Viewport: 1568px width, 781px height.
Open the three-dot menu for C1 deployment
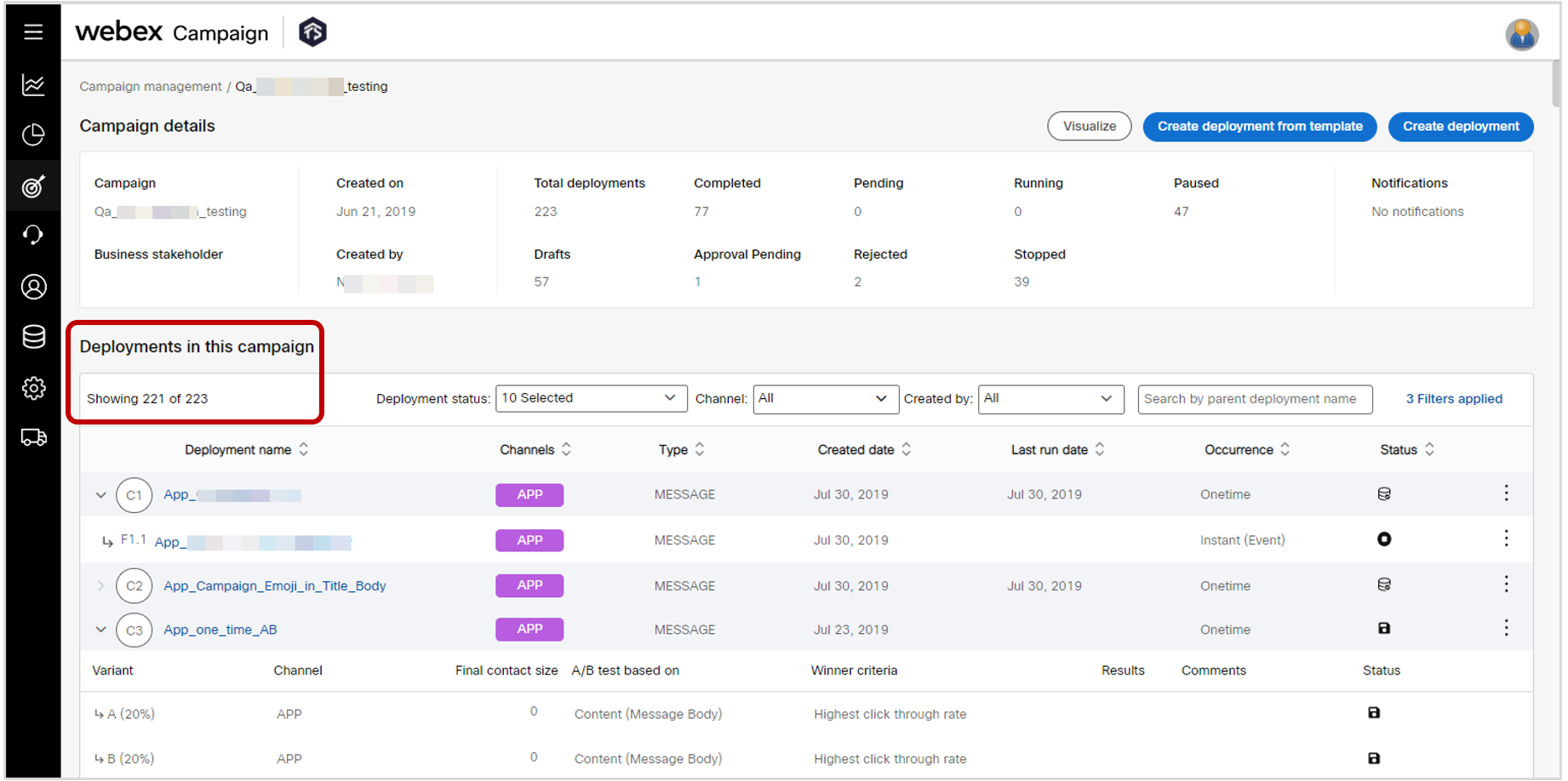pos(1506,493)
